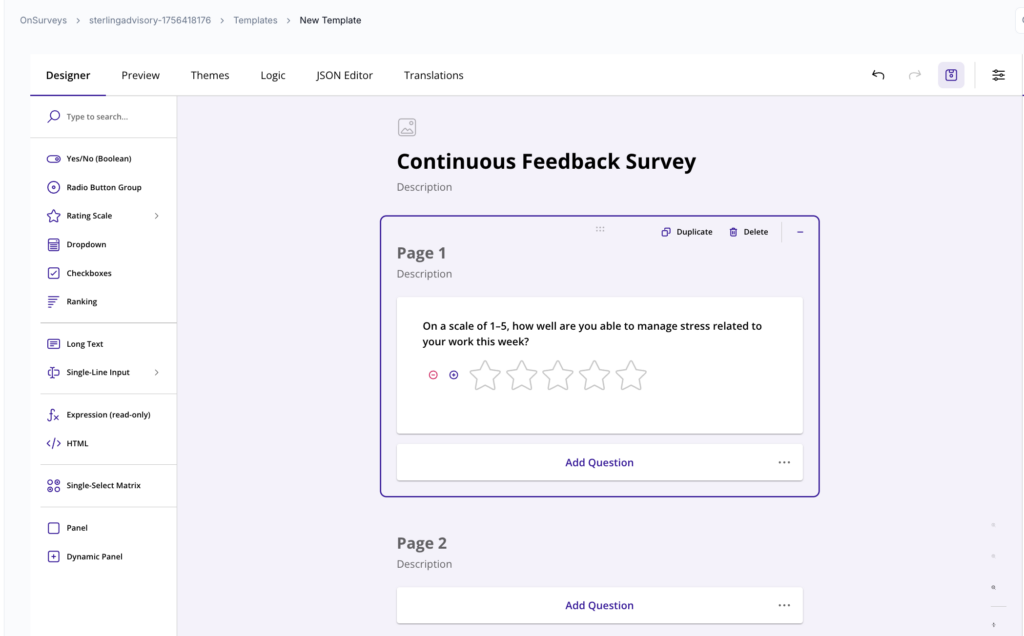Click Add Question on Page 2

[599, 605]
